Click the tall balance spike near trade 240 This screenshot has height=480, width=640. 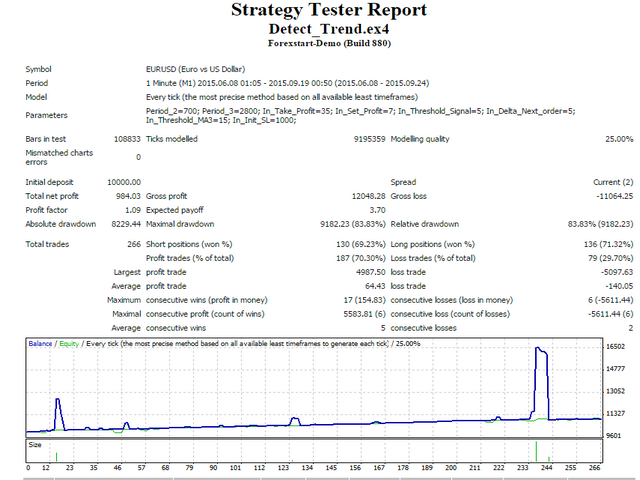pos(541,384)
